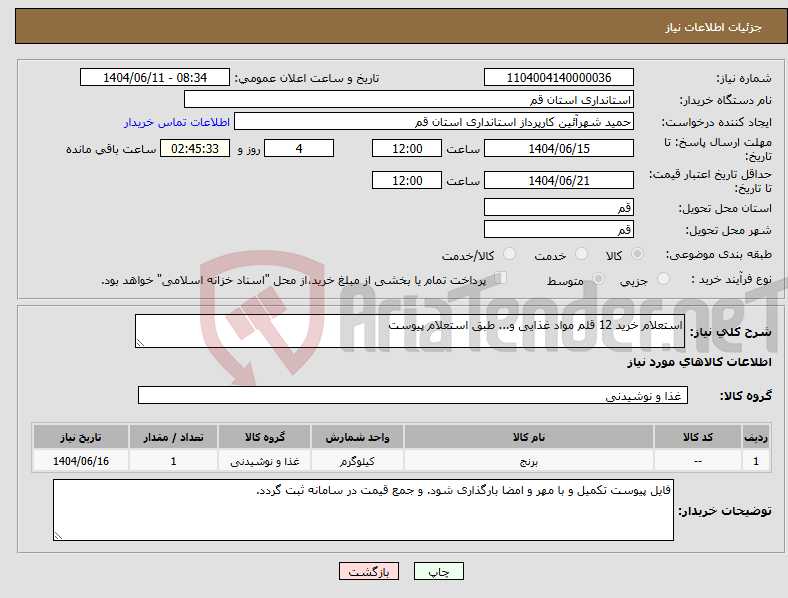Click the response deadline date 1404/06/15 field
The image size is (788, 598).
(559, 148)
